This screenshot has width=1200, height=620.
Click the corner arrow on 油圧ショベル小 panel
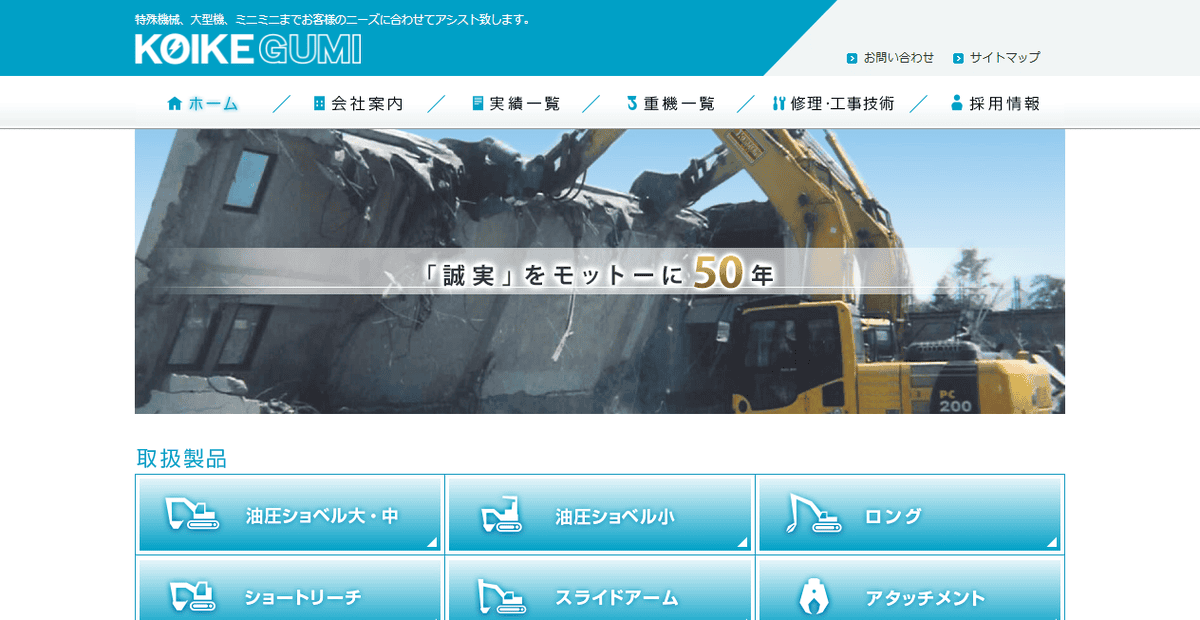point(744,542)
